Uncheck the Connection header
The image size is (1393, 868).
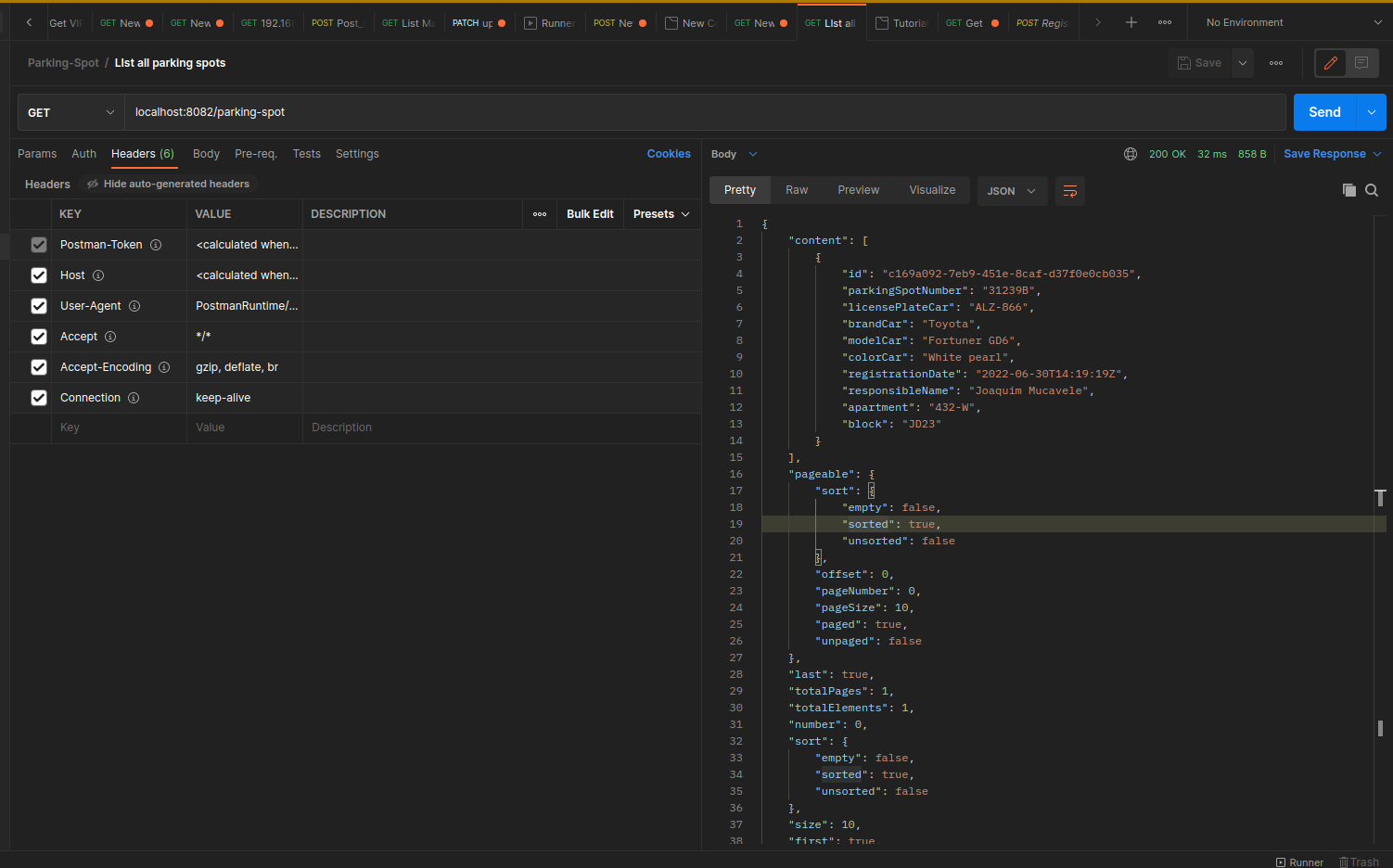click(39, 398)
